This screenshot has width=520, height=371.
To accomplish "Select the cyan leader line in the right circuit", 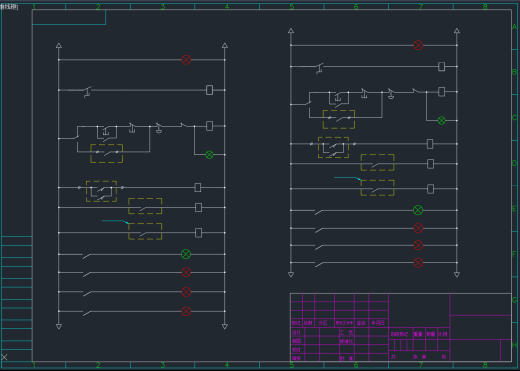I will tap(347, 178).
